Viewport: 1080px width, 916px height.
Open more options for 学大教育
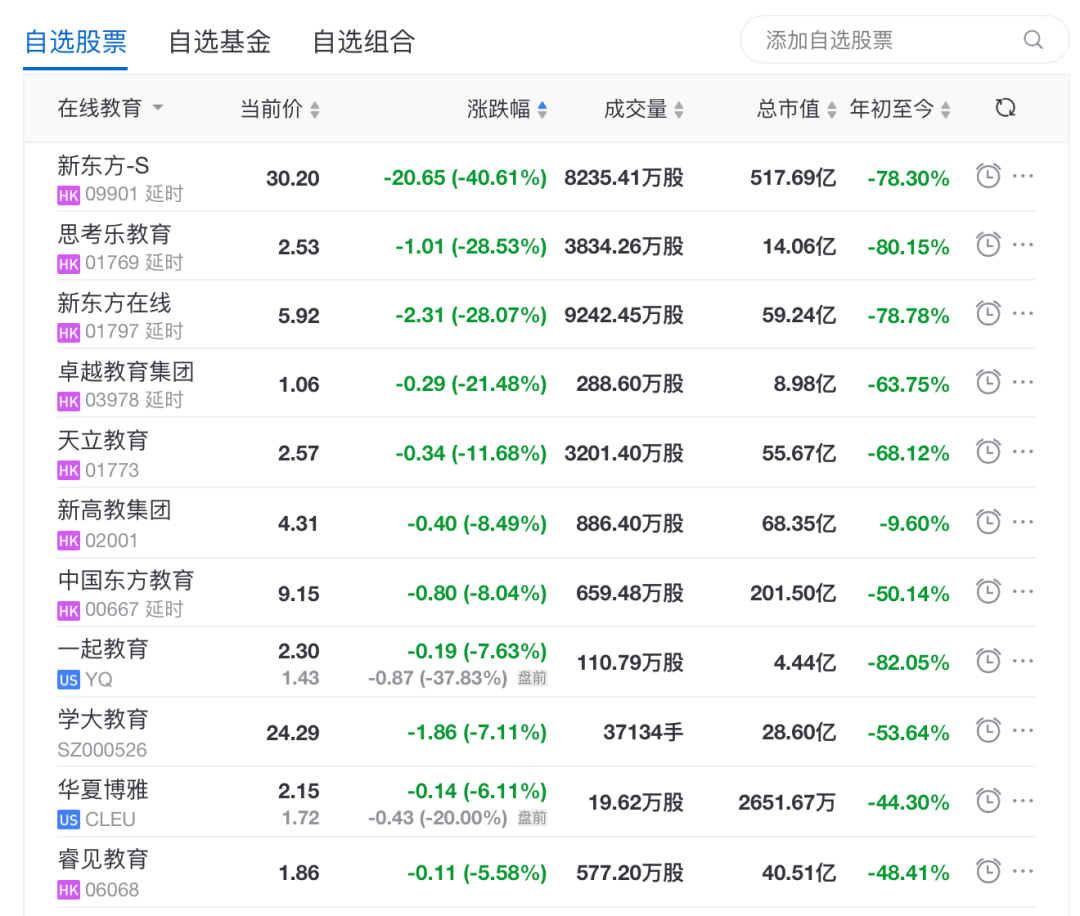1022,732
